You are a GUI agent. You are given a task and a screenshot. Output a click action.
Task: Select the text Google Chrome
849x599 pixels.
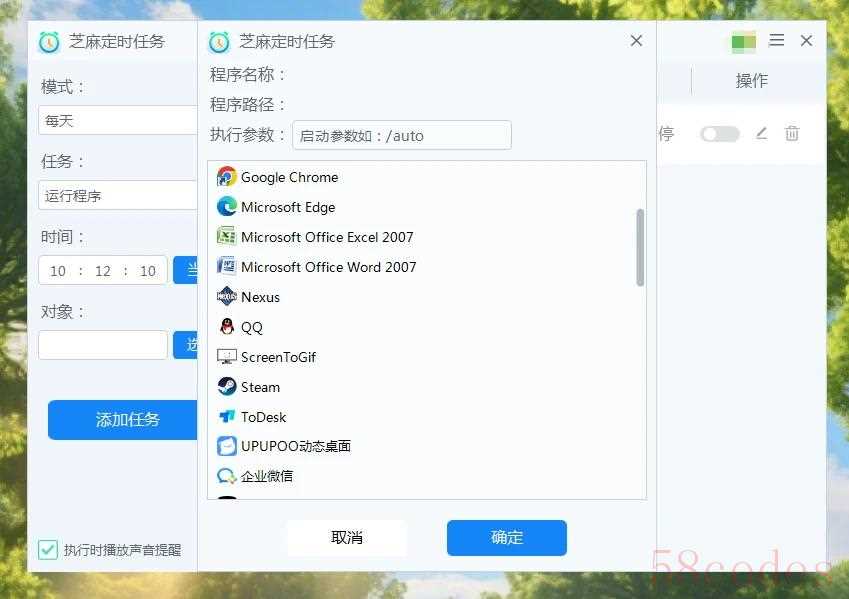tap(290, 177)
